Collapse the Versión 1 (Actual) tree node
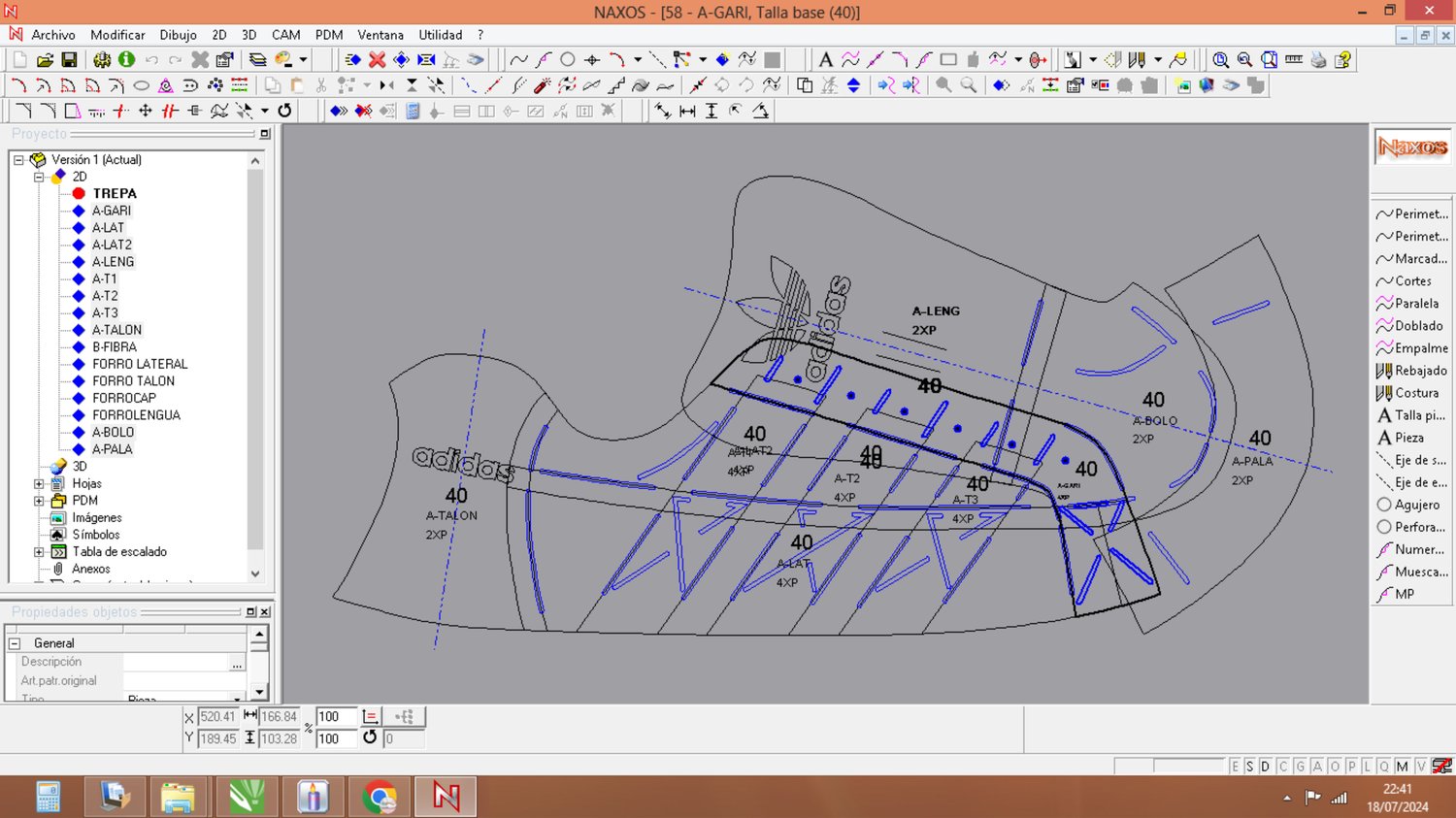This screenshot has width=1456, height=818. pyautogui.click(x=18, y=159)
